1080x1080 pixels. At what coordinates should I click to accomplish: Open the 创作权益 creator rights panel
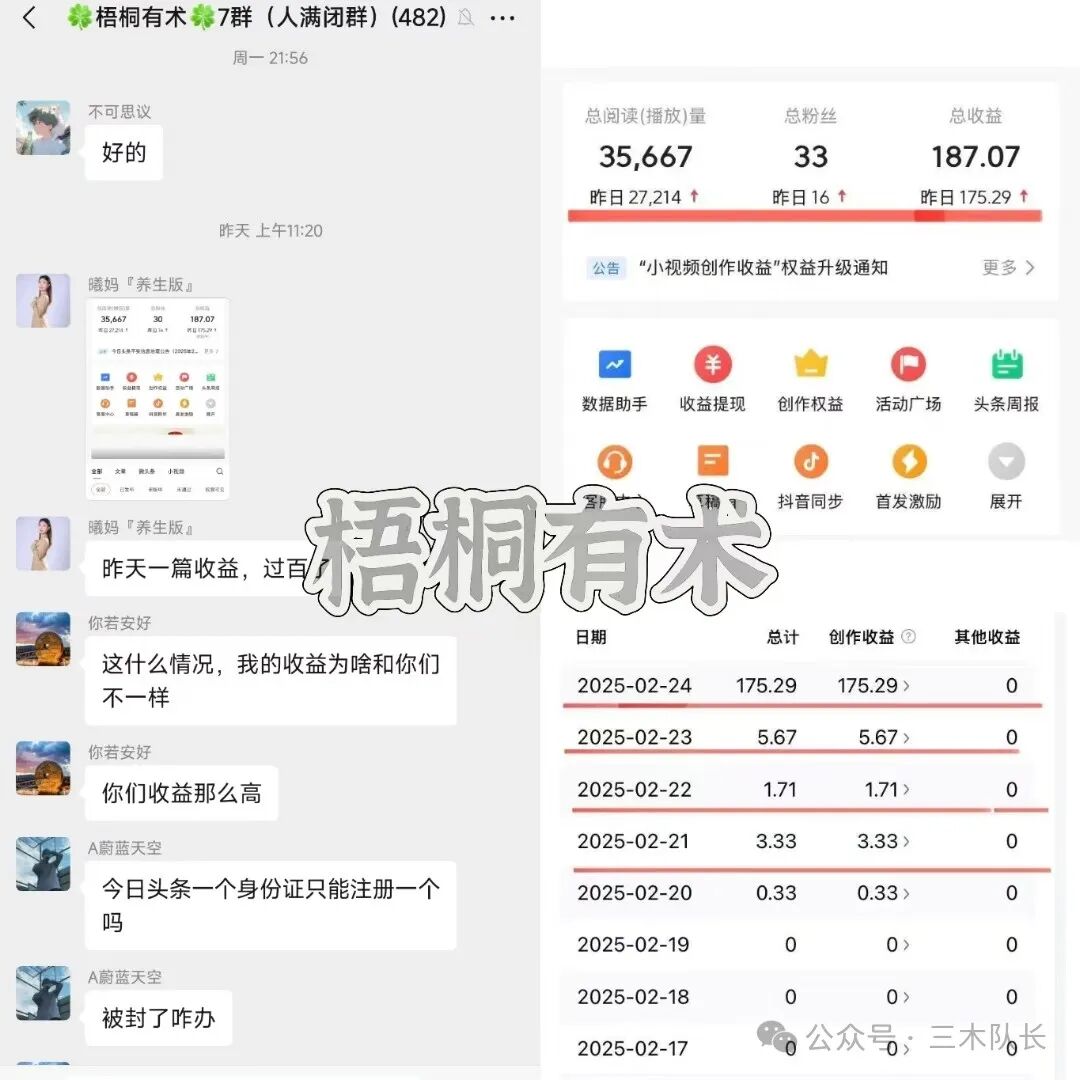(810, 377)
